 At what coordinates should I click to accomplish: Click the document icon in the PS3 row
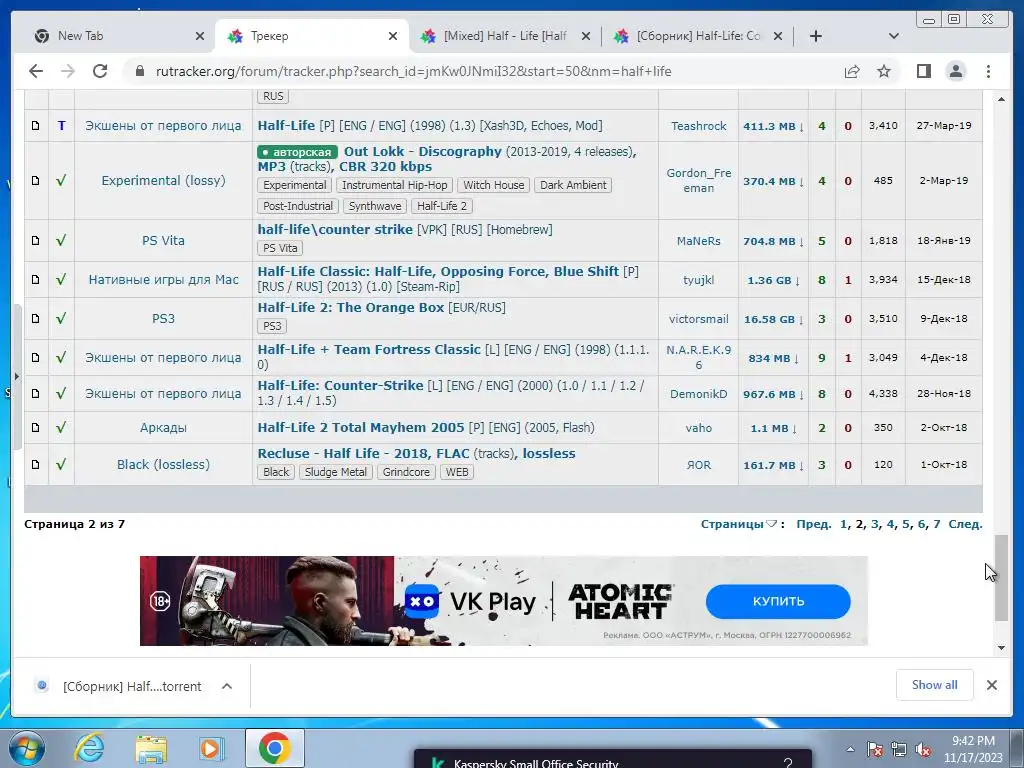click(36, 319)
